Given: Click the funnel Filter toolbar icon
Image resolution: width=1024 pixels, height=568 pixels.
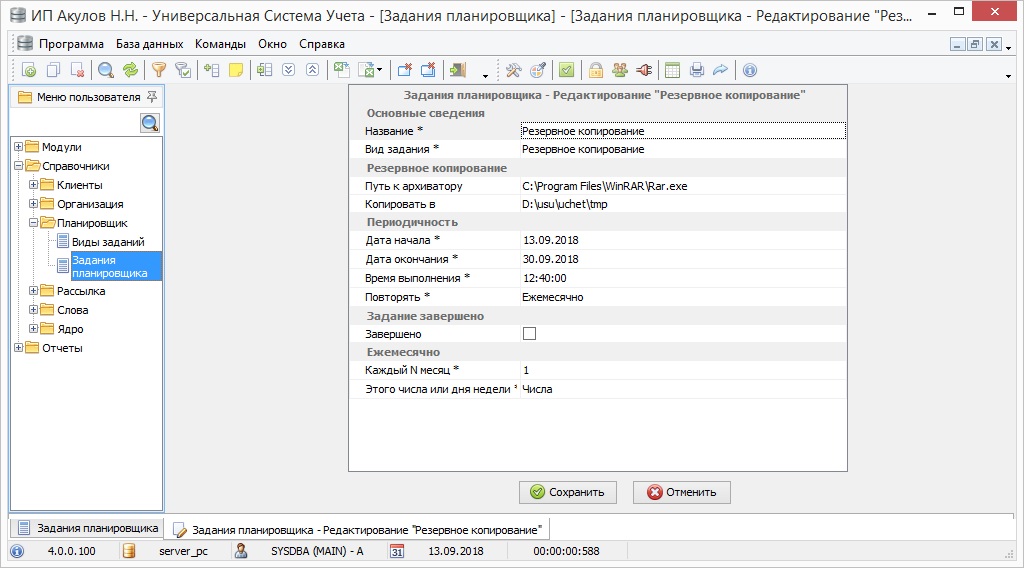Looking at the screenshot, I should tap(159, 70).
